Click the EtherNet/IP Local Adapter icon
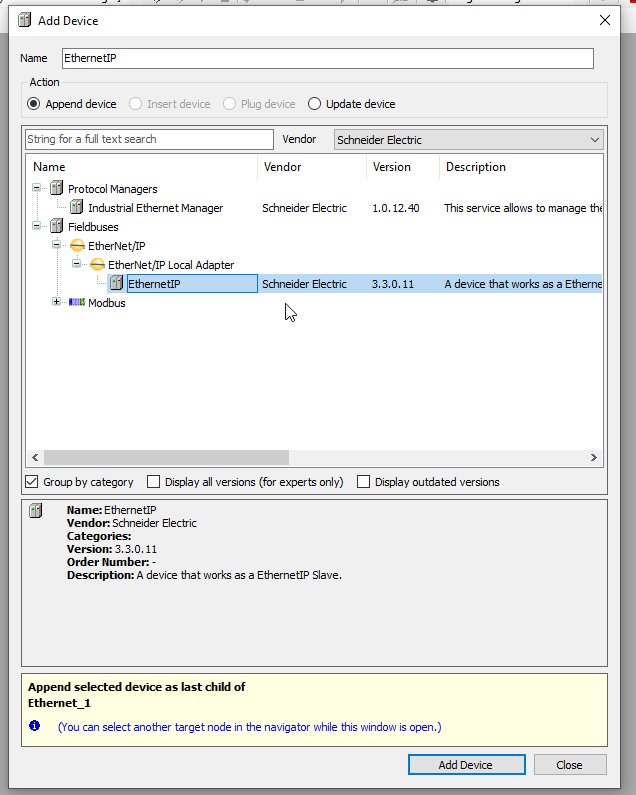636x795 pixels. pos(97,264)
